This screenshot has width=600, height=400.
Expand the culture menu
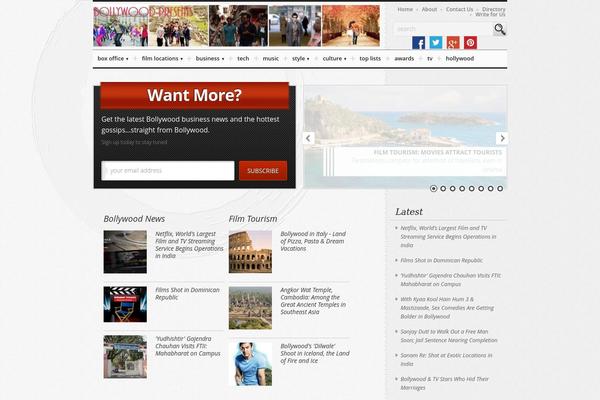pos(334,59)
